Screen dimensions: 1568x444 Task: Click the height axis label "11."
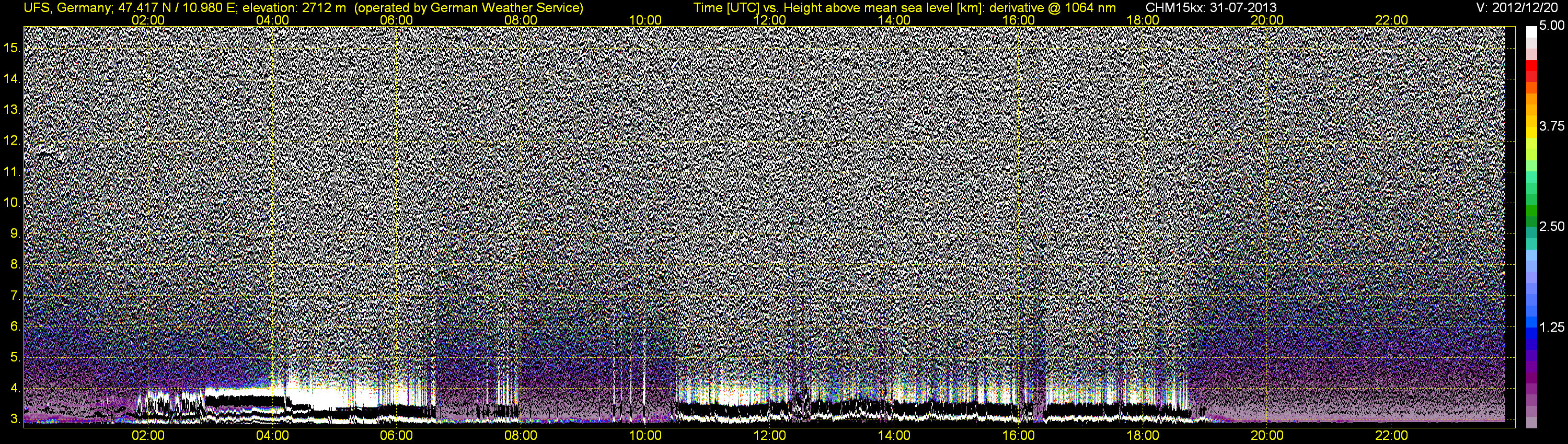coord(12,172)
